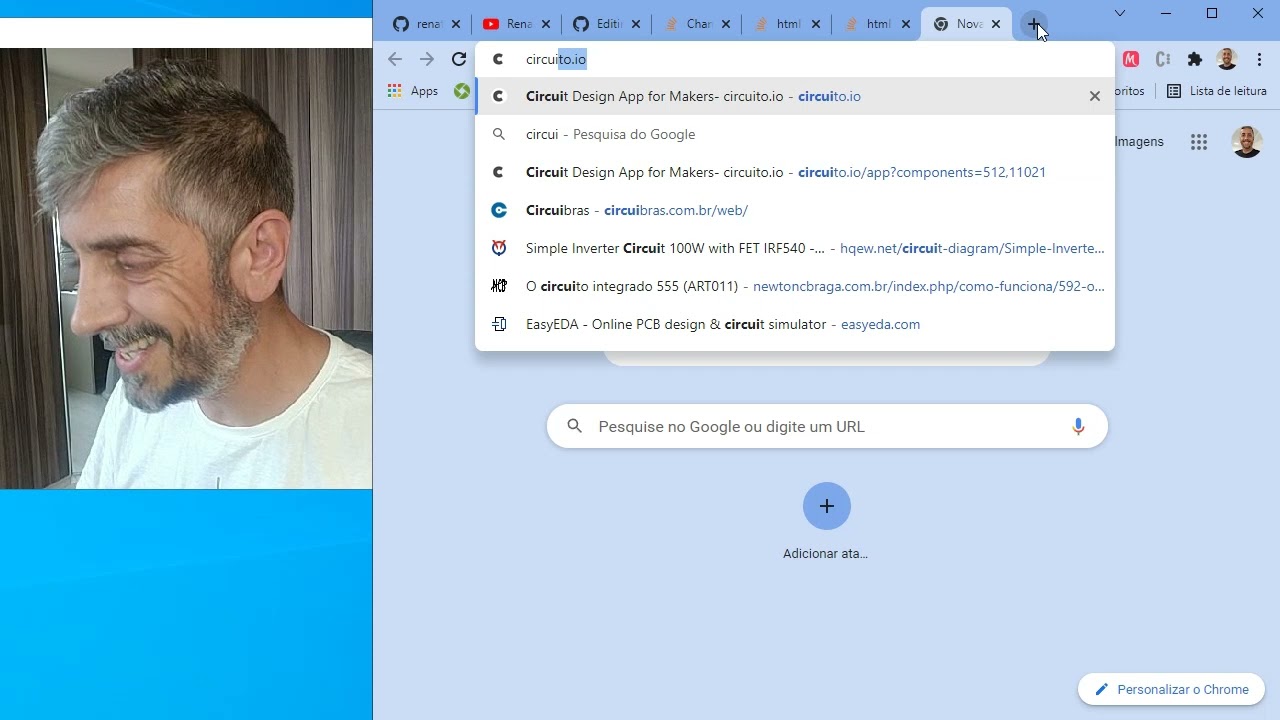Open the Google apps grid
The width and height of the screenshot is (1280, 720).
click(x=1199, y=142)
